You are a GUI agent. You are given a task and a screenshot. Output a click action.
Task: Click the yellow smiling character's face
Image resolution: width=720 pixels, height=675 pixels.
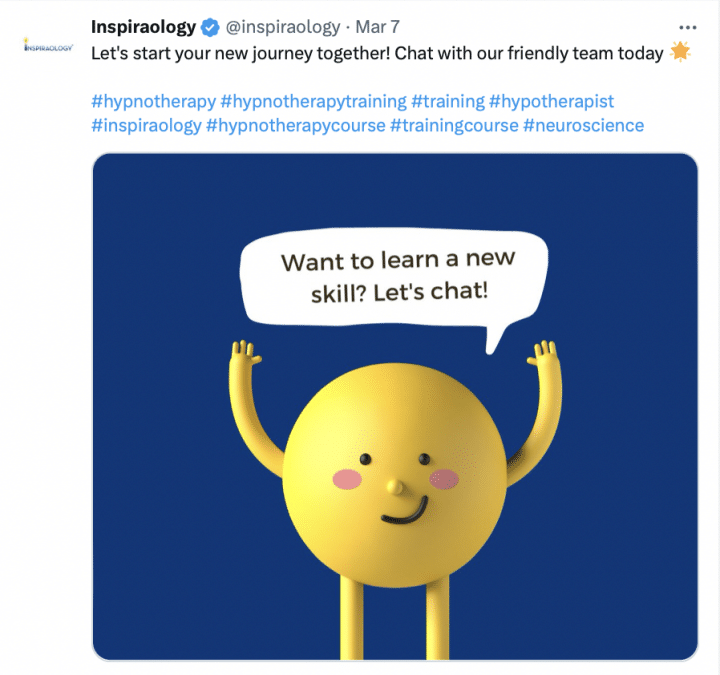(x=395, y=475)
